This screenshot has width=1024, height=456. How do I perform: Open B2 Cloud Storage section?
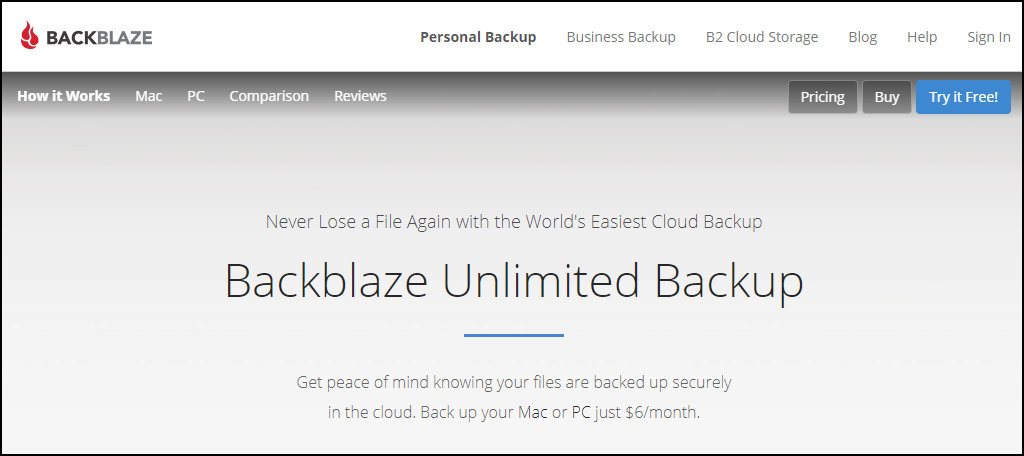(761, 37)
